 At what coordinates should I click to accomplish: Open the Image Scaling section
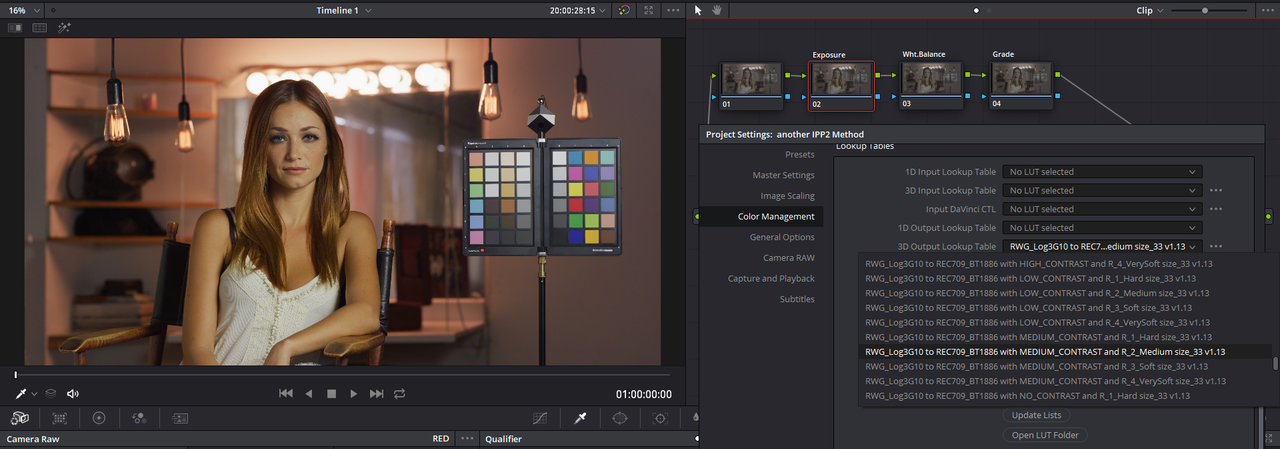pos(787,196)
